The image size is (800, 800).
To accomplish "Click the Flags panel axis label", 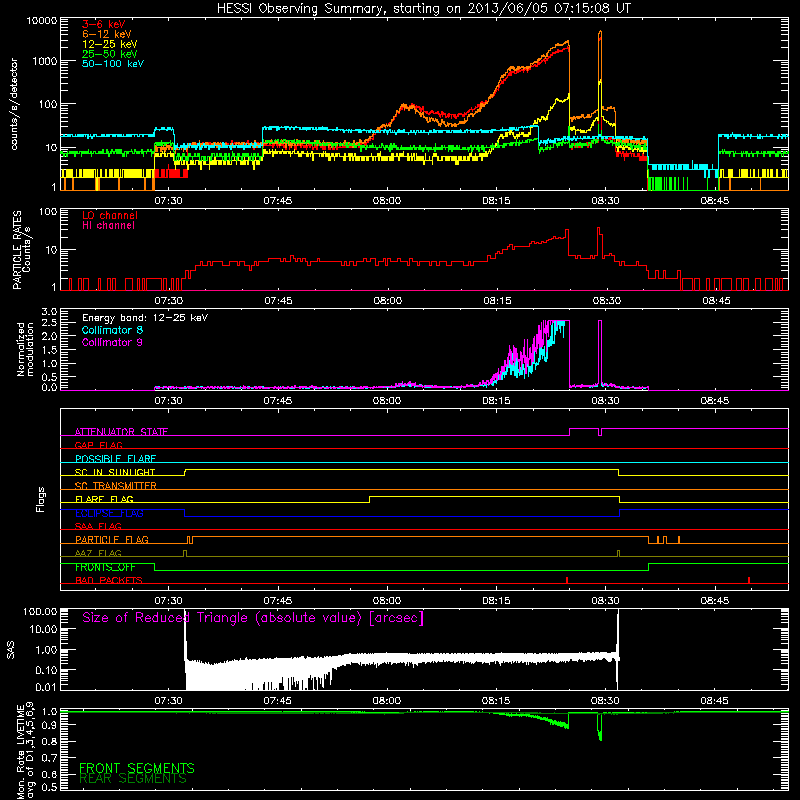I will tap(41, 499).
